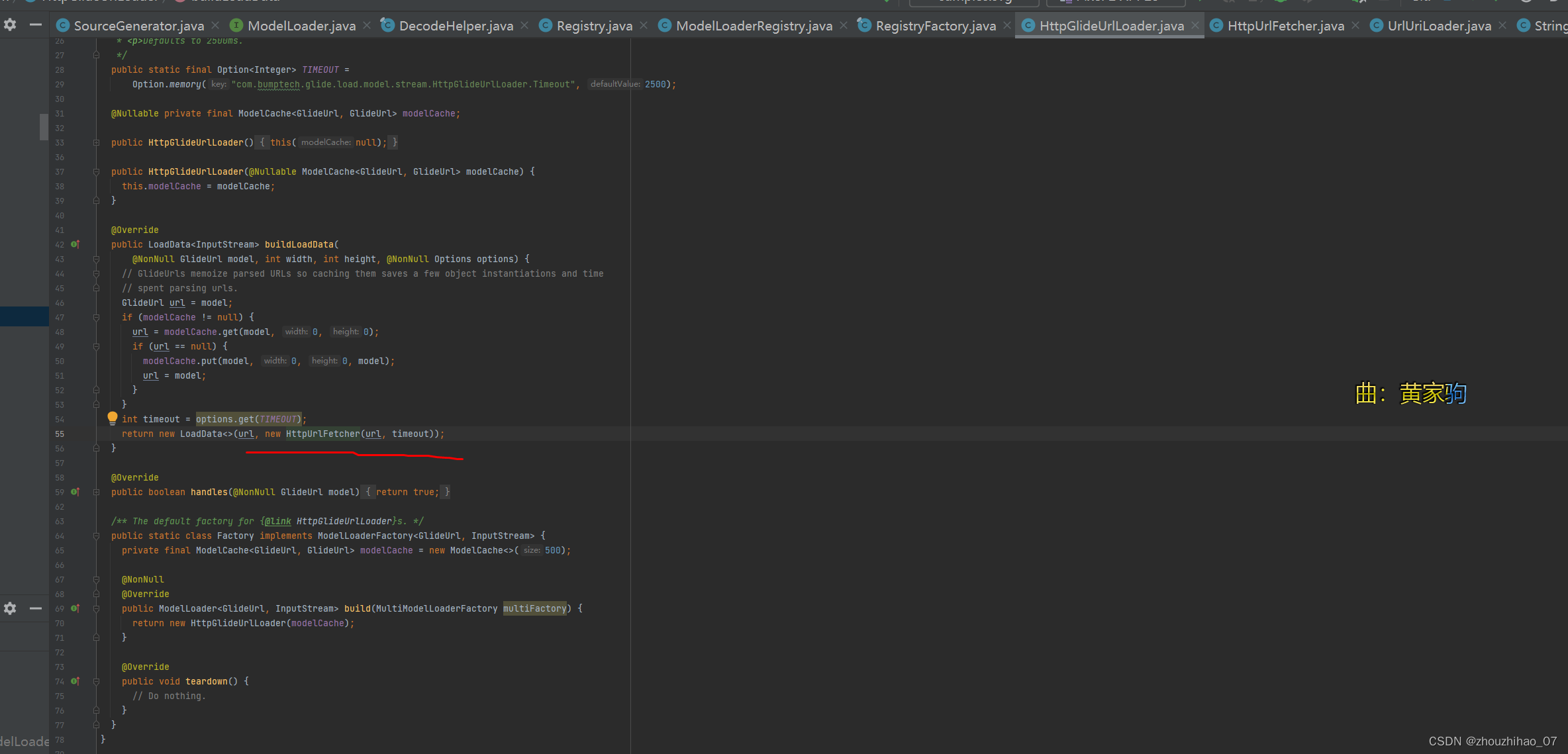Screen dimensions: 1568x754
Task: Collapse the Factory class at line 64
Action: point(96,536)
